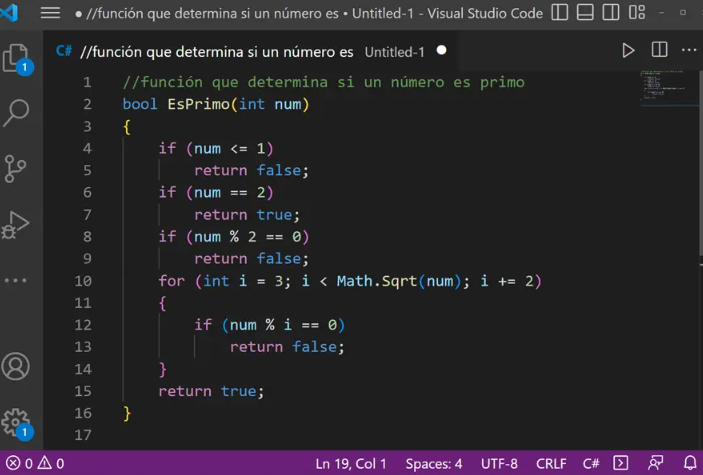703x475 pixels.
Task: Open the Customize Layout control
Action: click(x=637, y=12)
